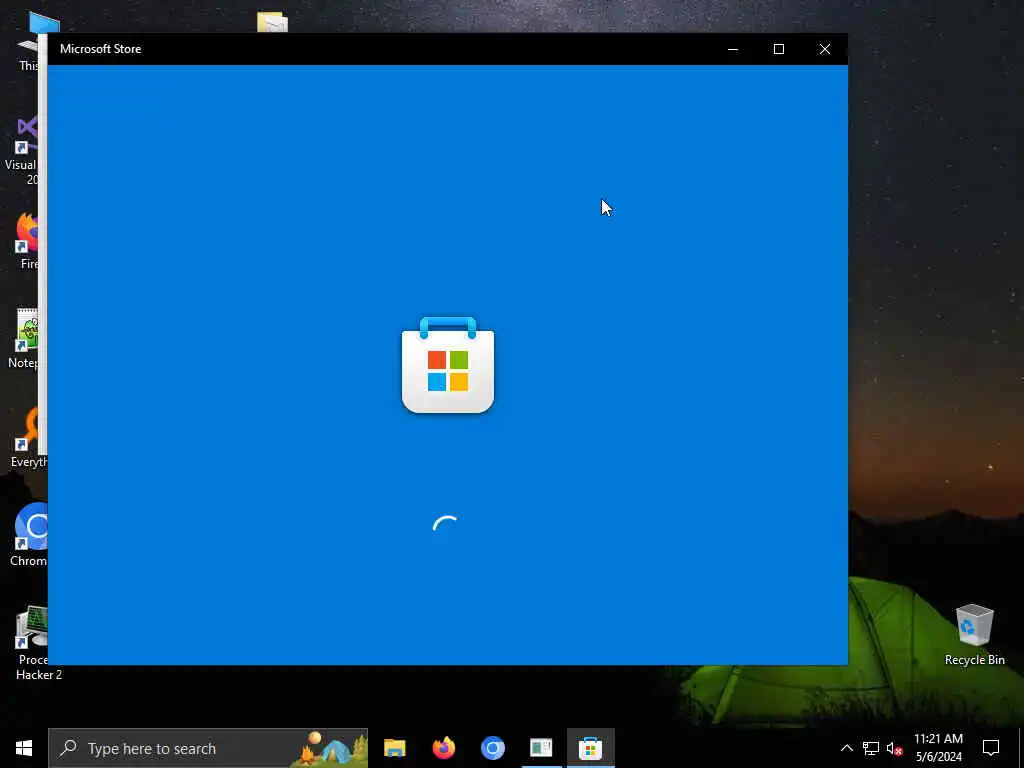Minimize the Microsoft Store window
Image resolution: width=1024 pixels, height=768 pixels.
click(x=733, y=49)
